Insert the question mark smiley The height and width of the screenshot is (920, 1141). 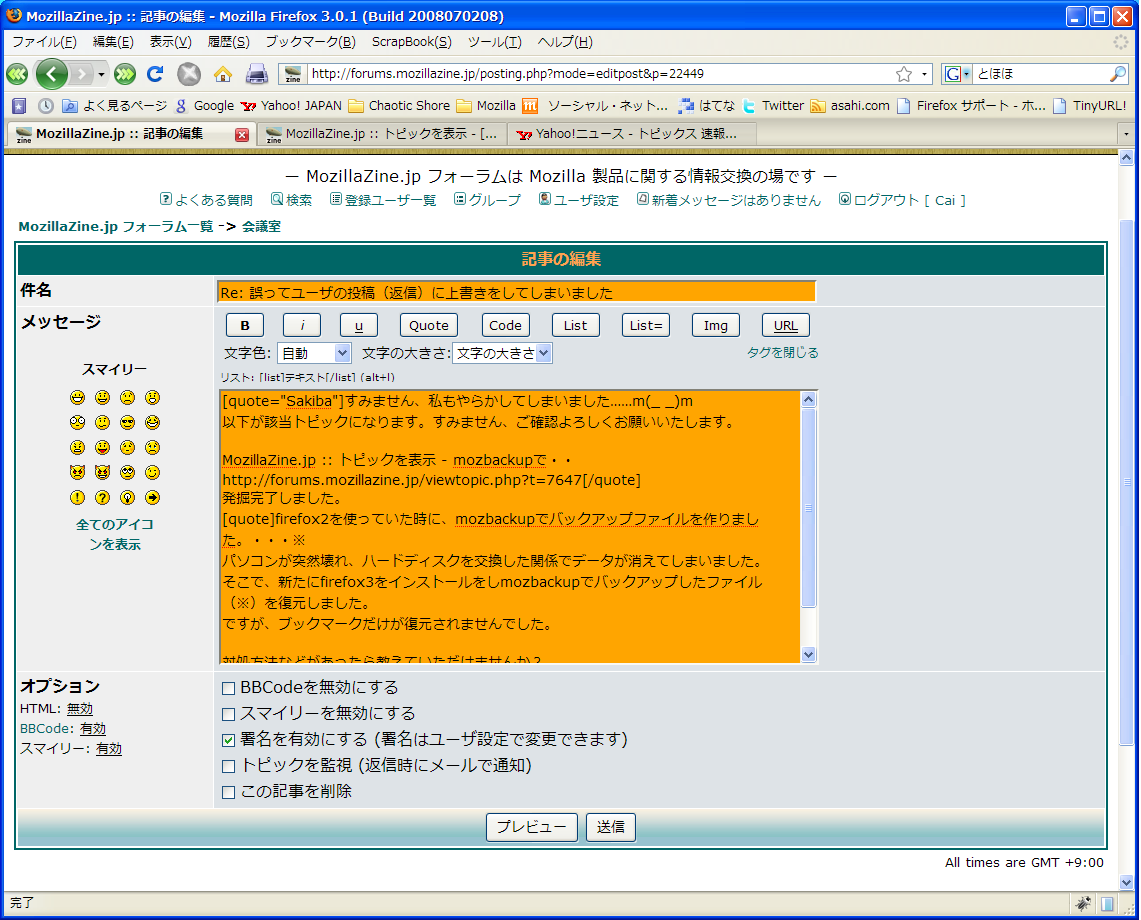tap(103, 498)
